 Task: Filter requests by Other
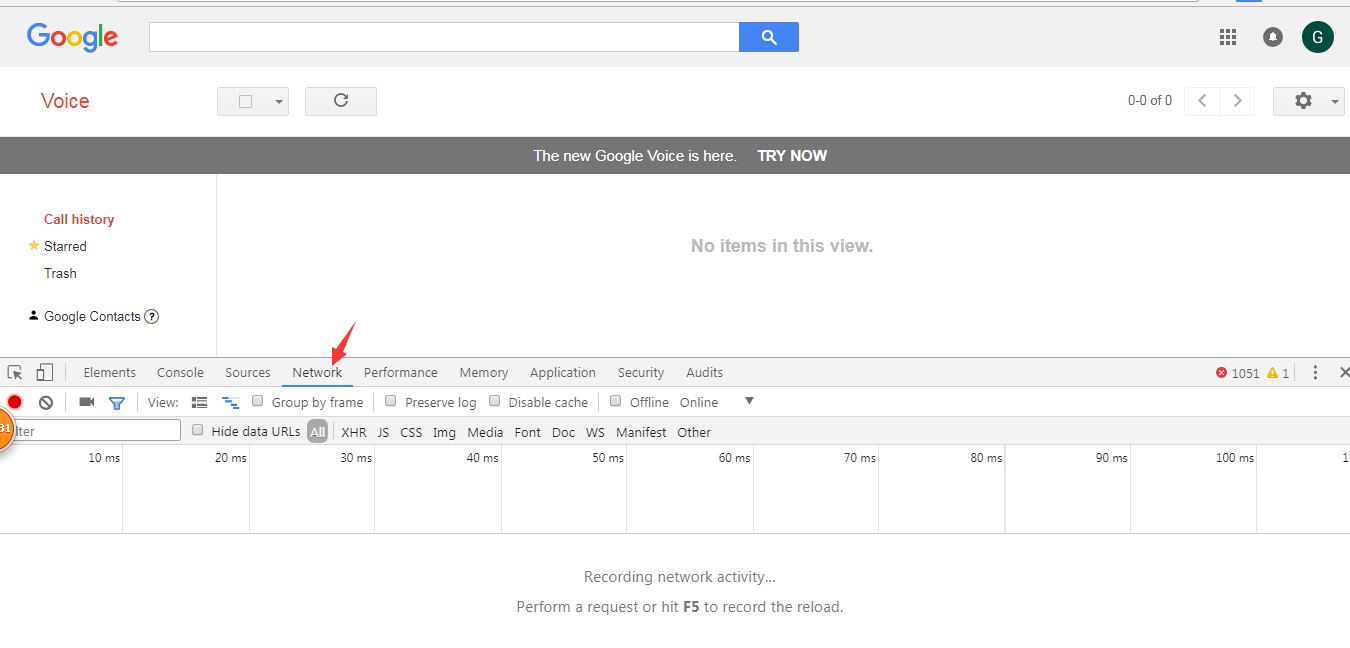(x=694, y=432)
